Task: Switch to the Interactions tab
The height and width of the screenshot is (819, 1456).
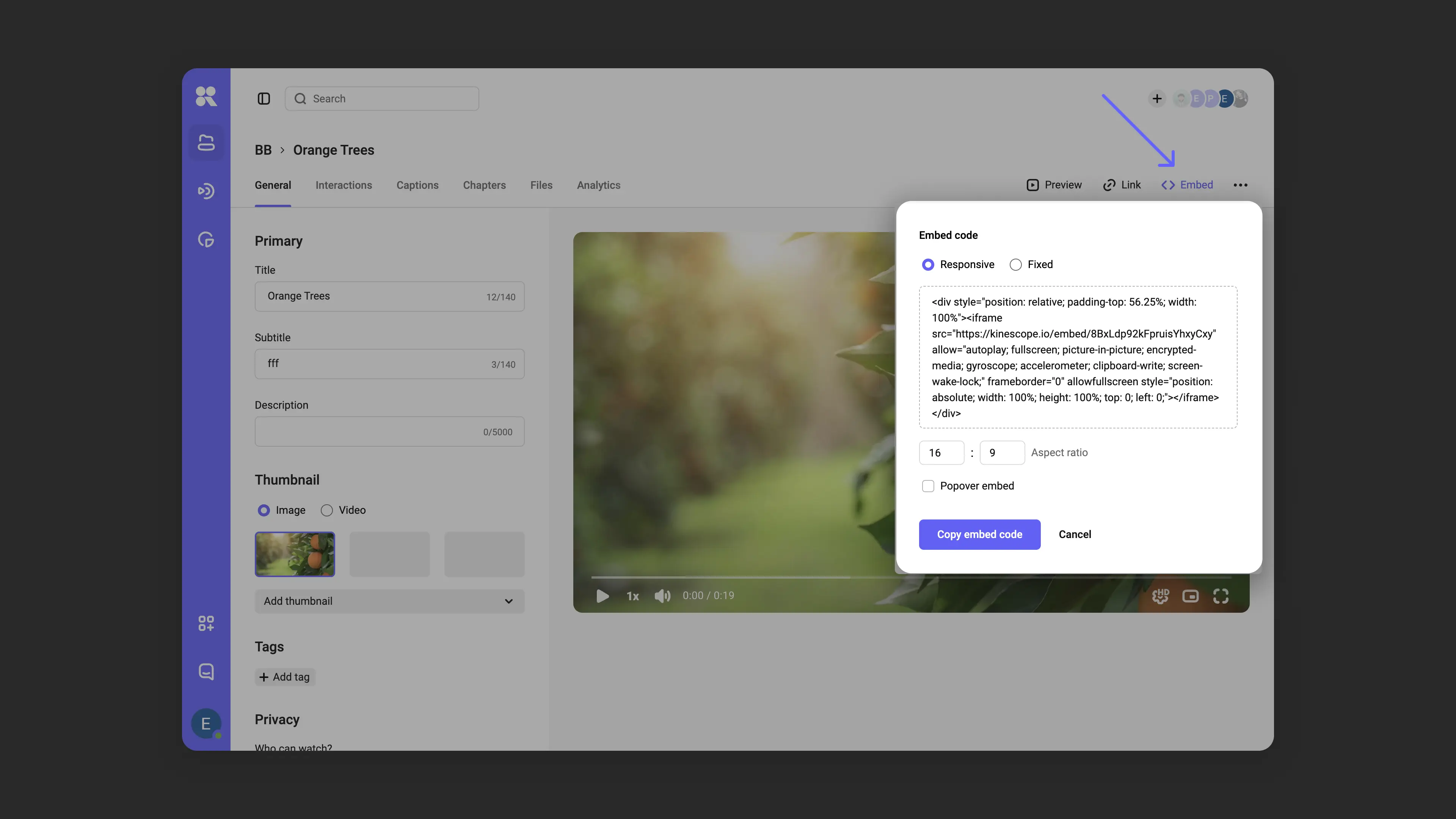Action: tap(344, 185)
